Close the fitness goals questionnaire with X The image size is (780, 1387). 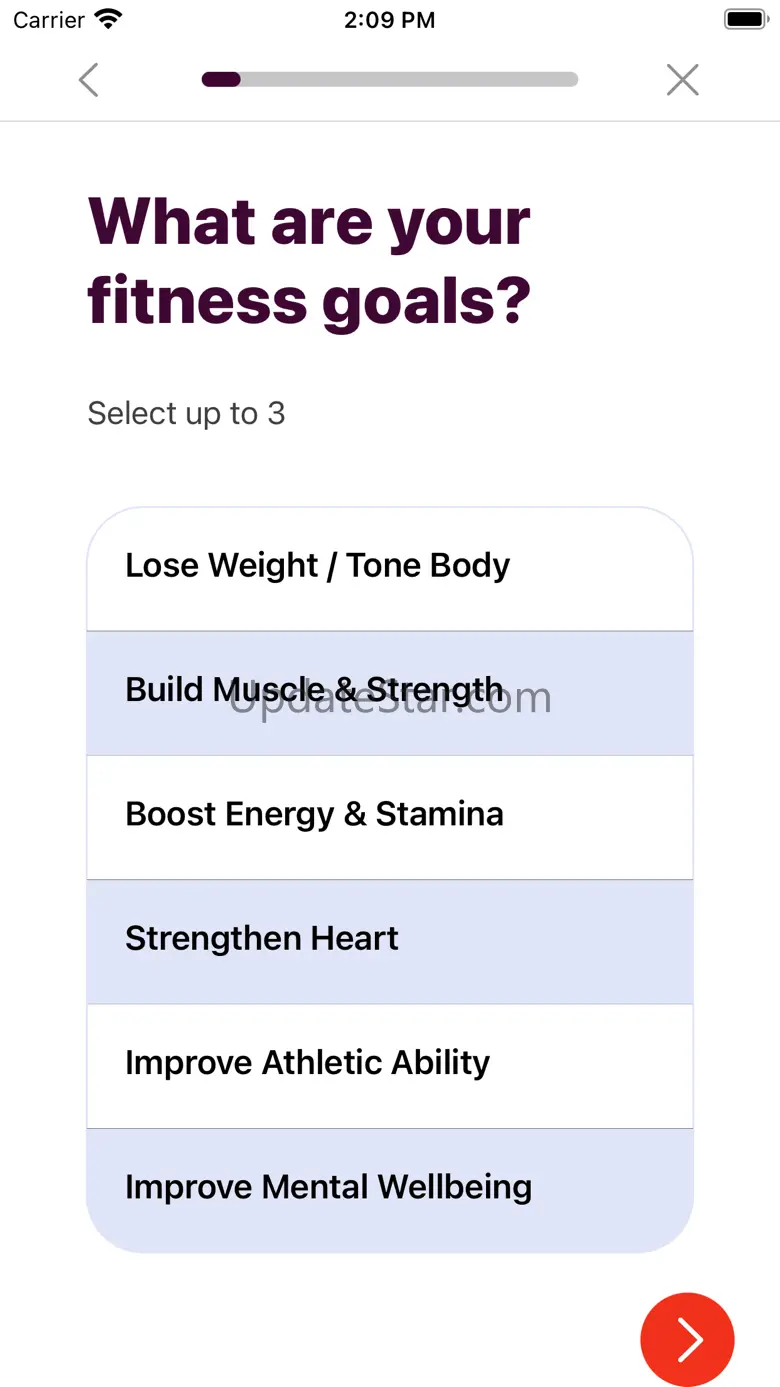point(682,80)
